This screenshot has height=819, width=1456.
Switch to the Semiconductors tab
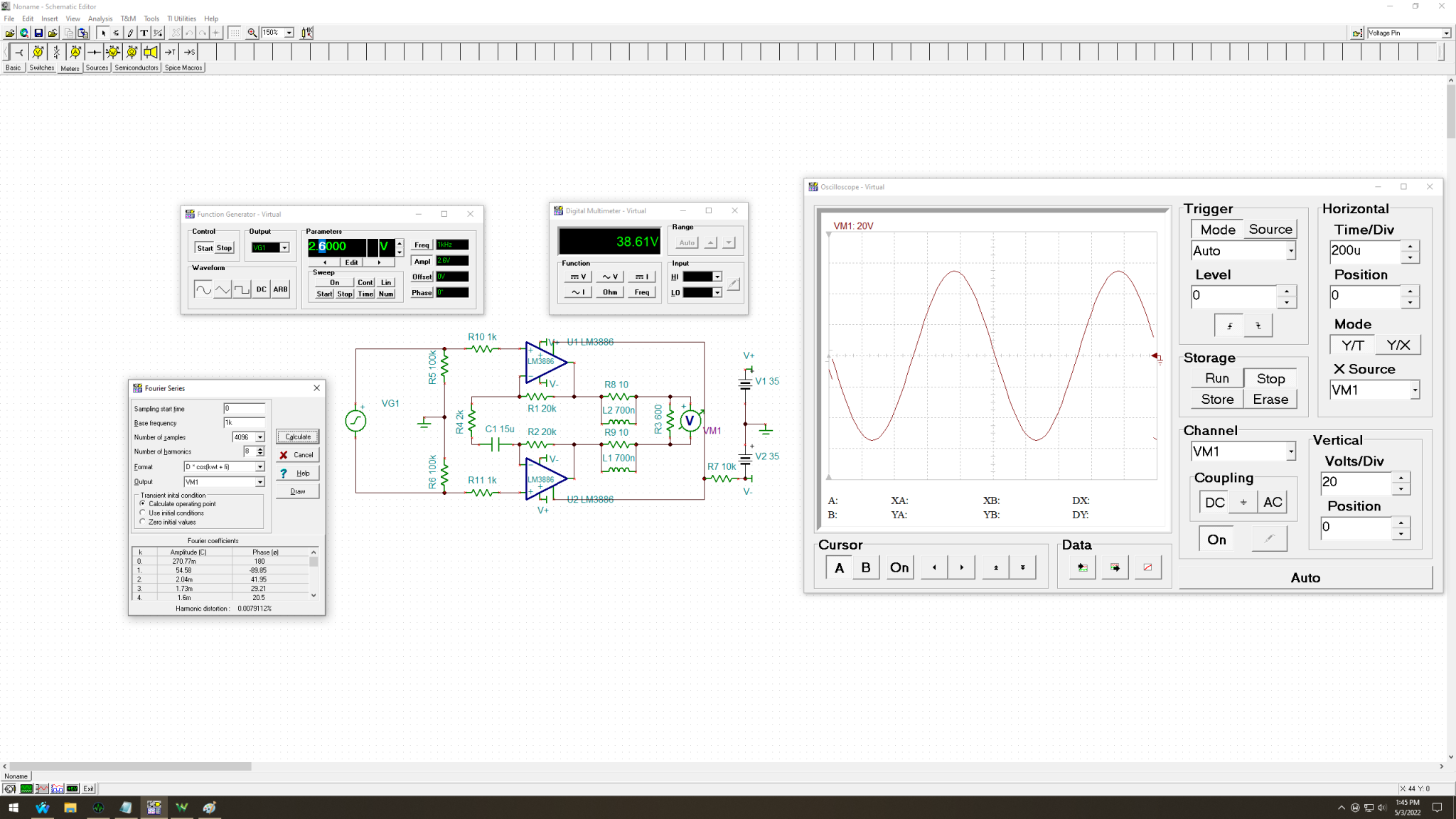(x=136, y=68)
